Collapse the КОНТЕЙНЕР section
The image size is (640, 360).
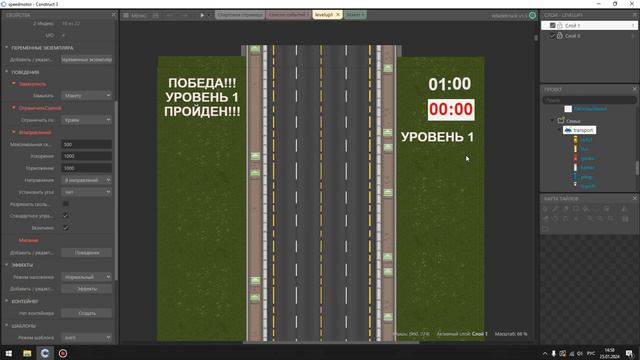click(7, 301)
